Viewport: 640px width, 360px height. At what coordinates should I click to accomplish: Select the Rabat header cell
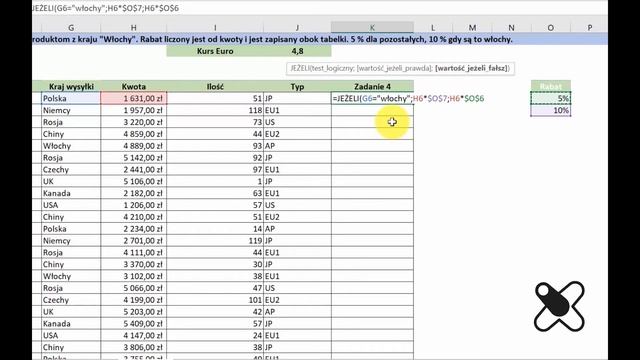coord(551,87)
